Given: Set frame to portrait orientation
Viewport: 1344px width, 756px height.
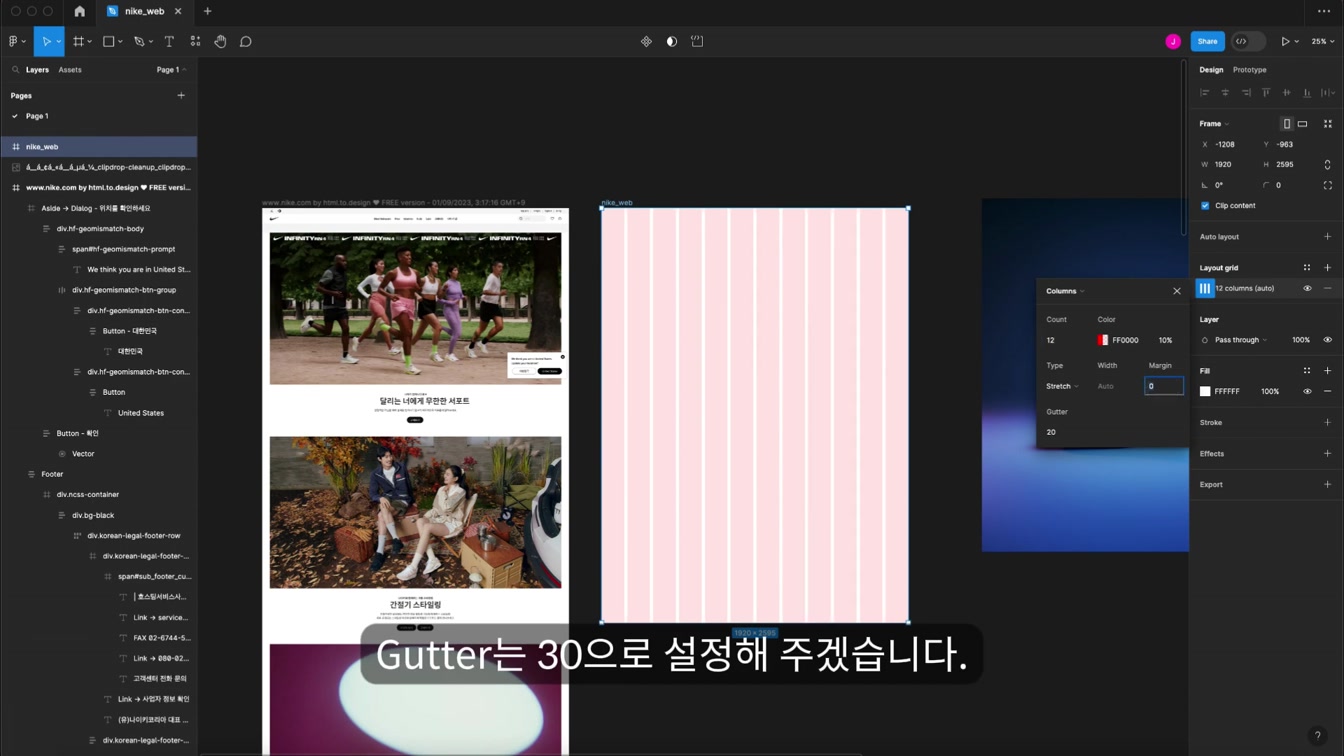Looking at the screenshot, I should [x=1287, y=124].
